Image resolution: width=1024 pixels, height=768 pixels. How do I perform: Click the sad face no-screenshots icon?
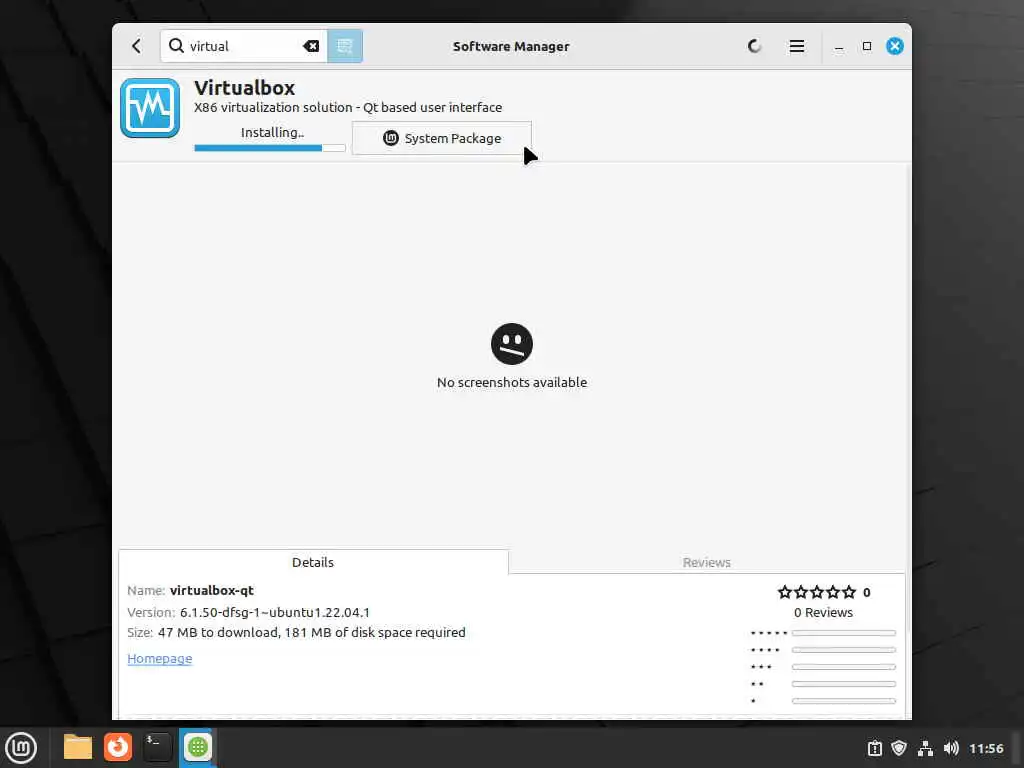pos(512,344)
